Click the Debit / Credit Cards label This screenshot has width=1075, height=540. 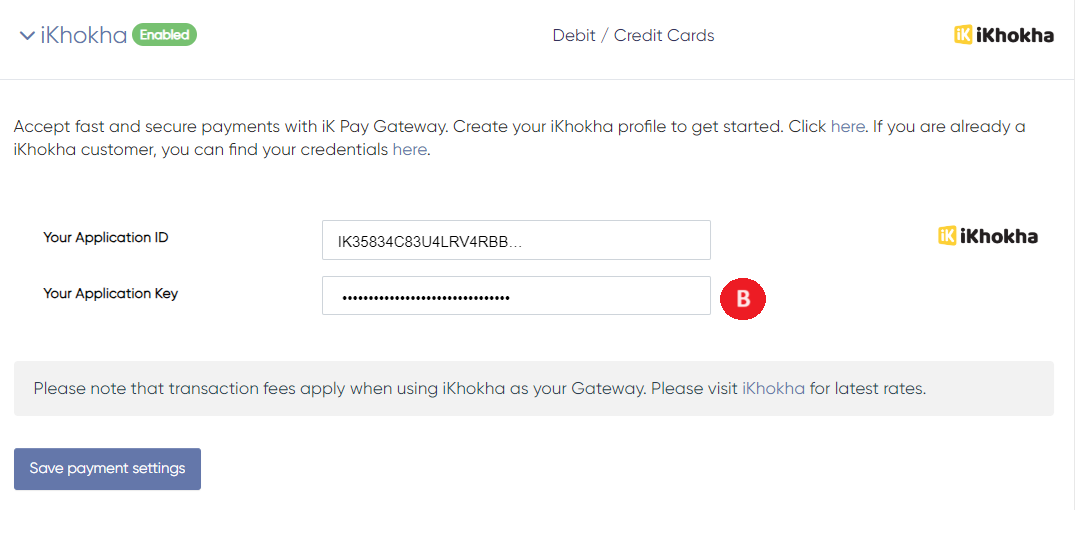coord(633,36)
